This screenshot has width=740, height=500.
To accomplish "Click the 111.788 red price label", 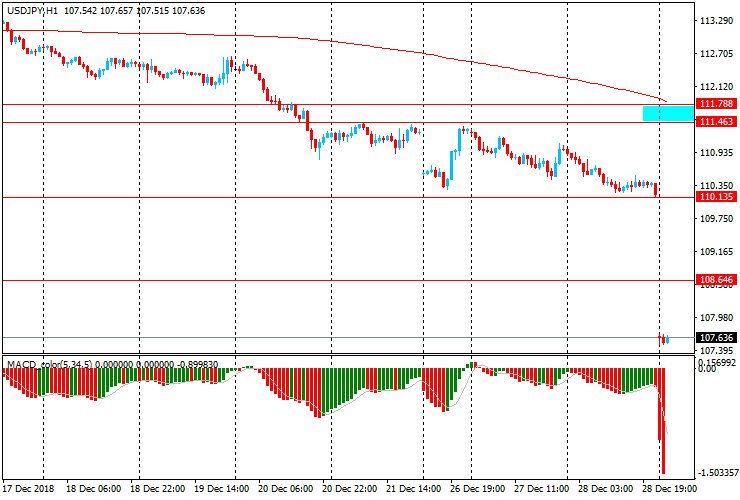I will click(716, 104).
